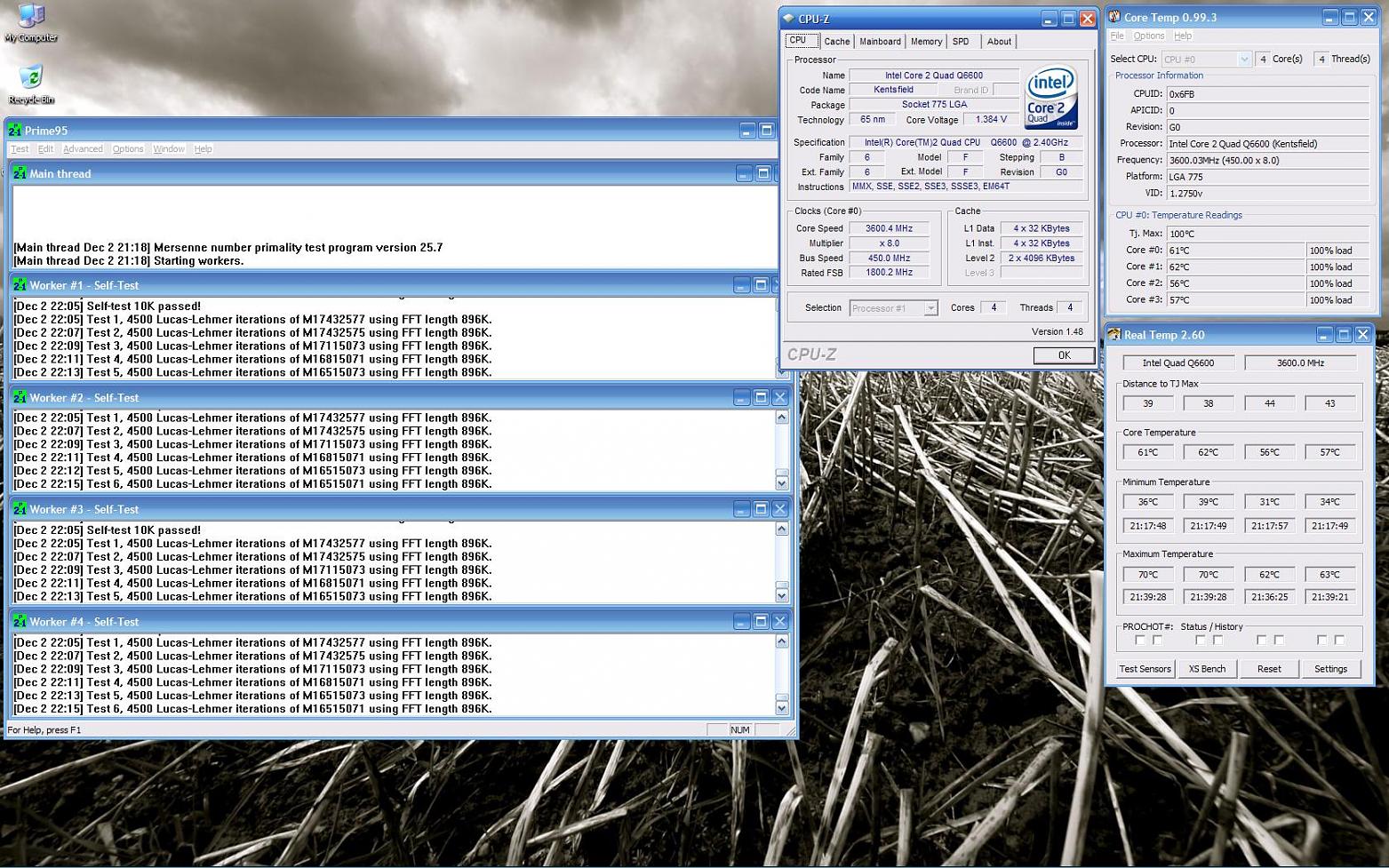Click the Intel Quad Q6600 box in Real Temp
The height and width of the screenshot is (868, 1389).
(x=1178, y=363)
